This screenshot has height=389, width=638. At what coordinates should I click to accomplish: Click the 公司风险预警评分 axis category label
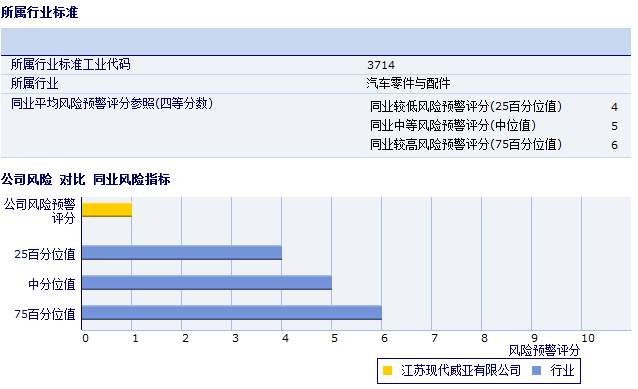pos(40,211)
